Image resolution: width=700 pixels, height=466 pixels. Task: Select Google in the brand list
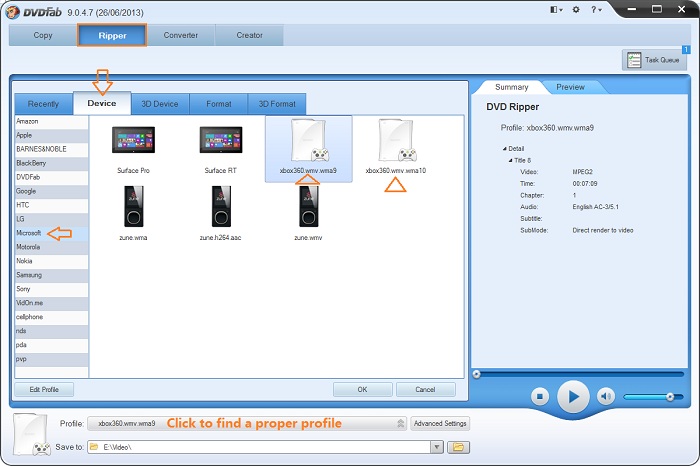point(51,191)
